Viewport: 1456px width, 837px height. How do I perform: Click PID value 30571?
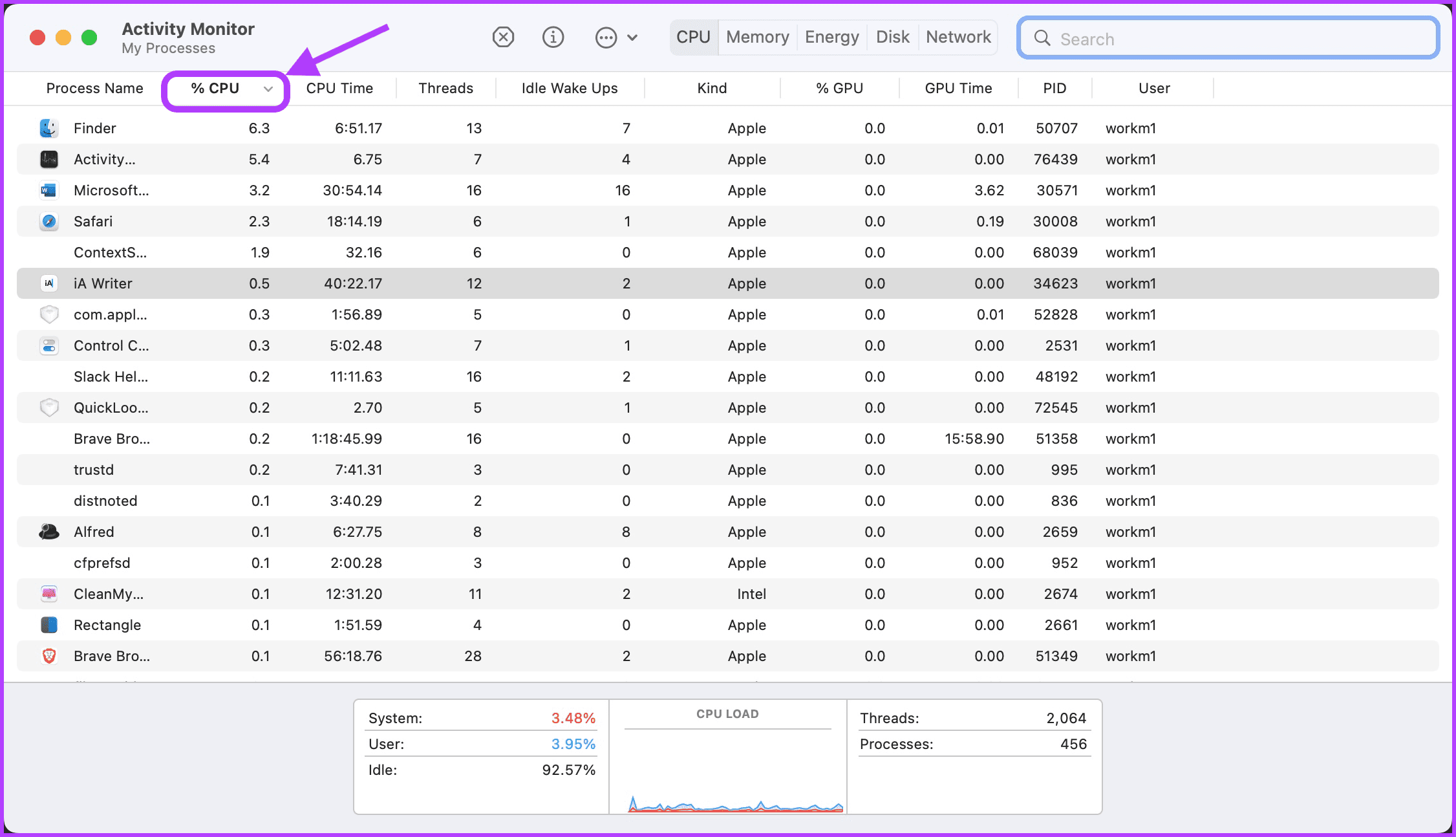tap(1056, 190)
